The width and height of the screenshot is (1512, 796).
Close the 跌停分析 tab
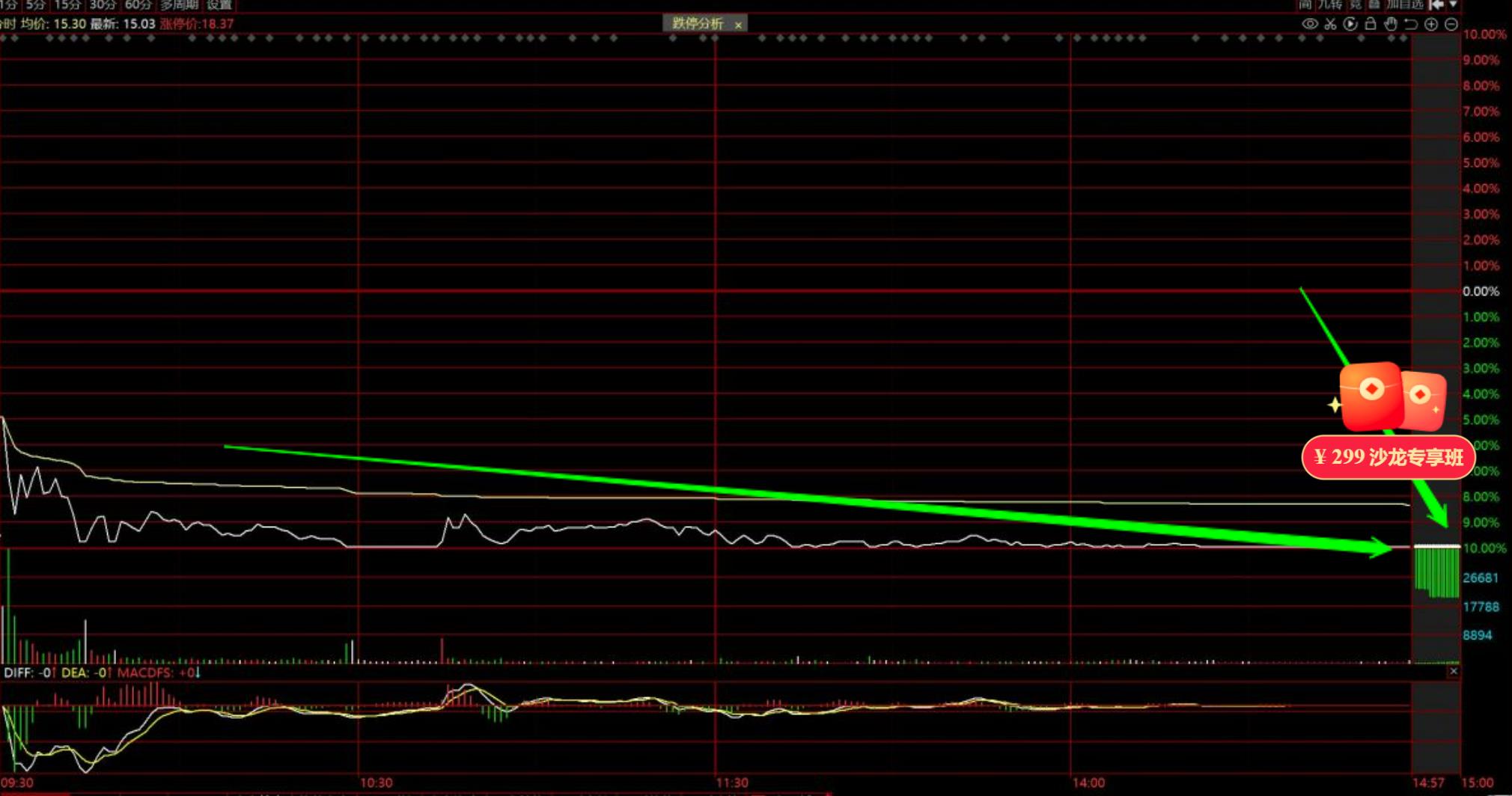click(738, 25)
